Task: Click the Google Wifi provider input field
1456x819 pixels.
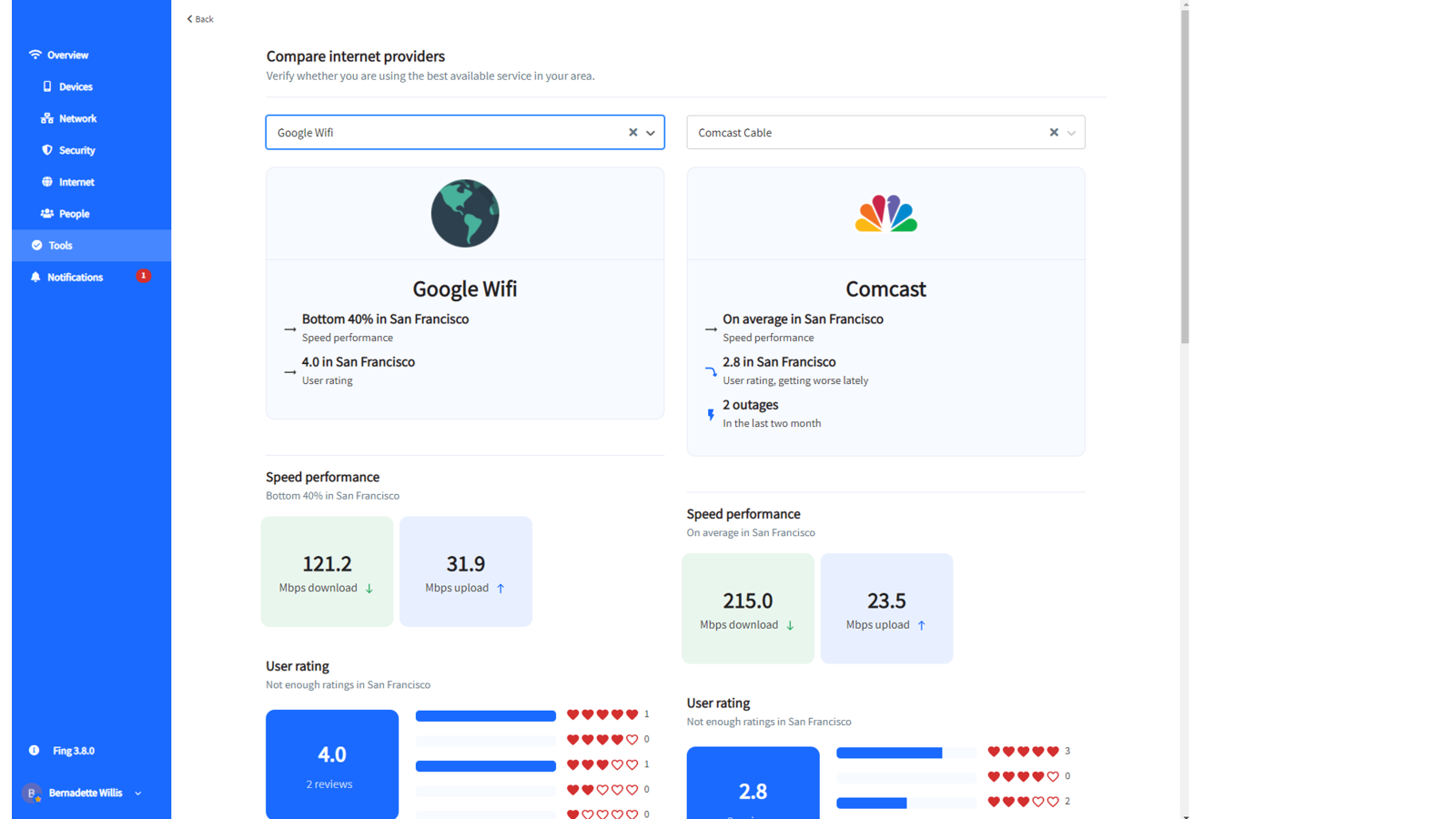Action: click(465, 133)
